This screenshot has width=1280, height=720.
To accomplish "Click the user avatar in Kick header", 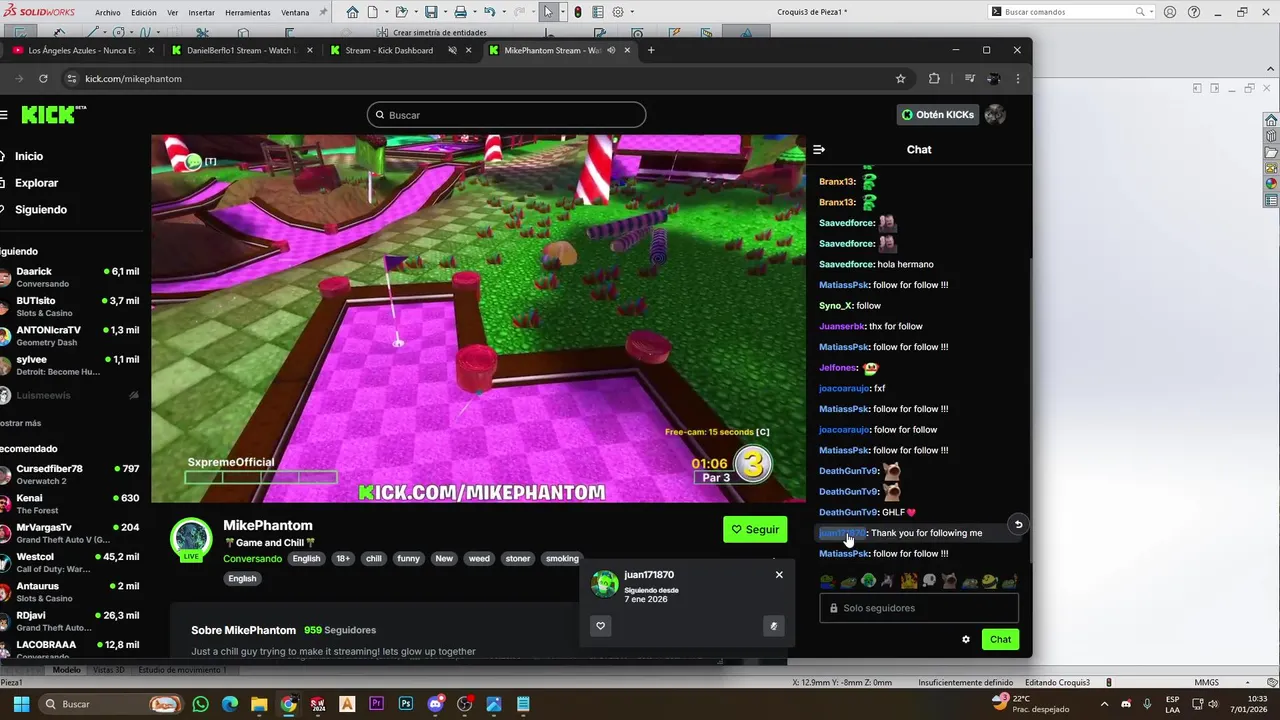I will point(995,115).
